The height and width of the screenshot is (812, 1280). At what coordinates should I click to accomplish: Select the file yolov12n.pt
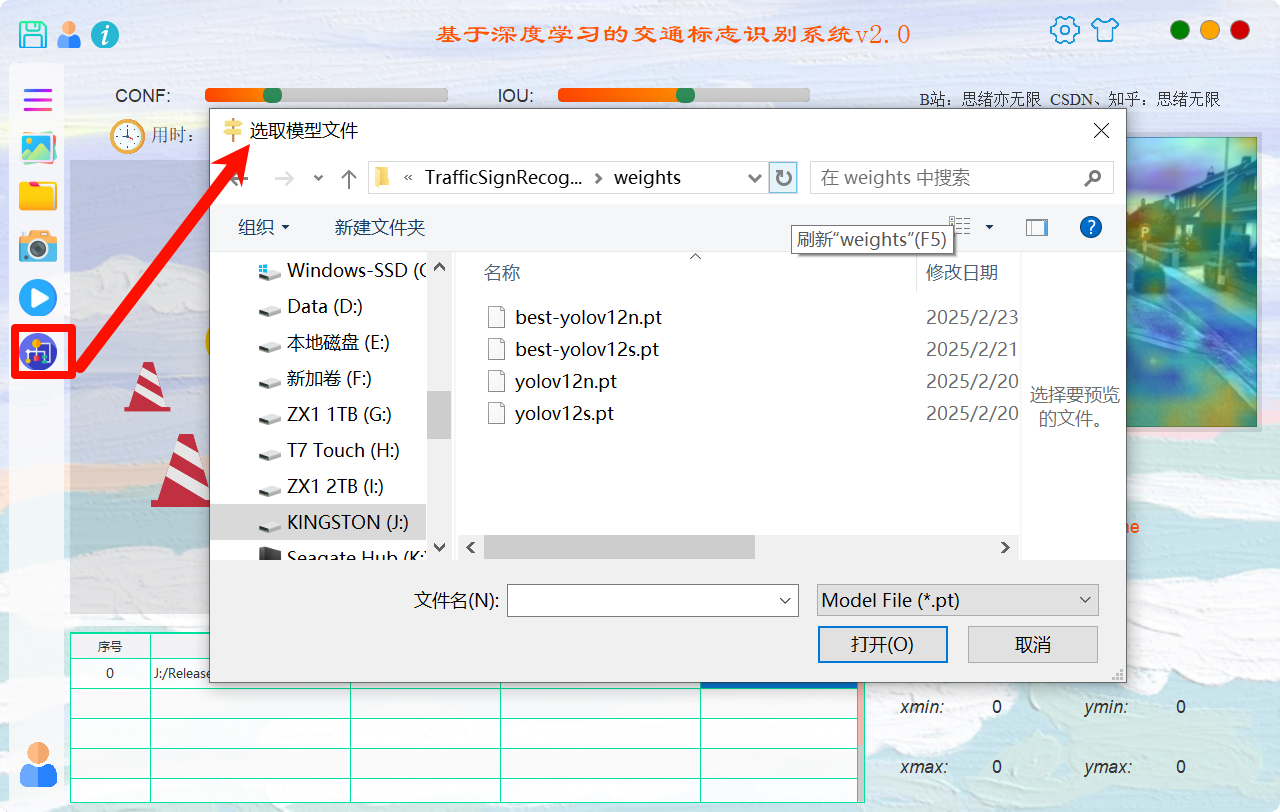pos(566,381)
